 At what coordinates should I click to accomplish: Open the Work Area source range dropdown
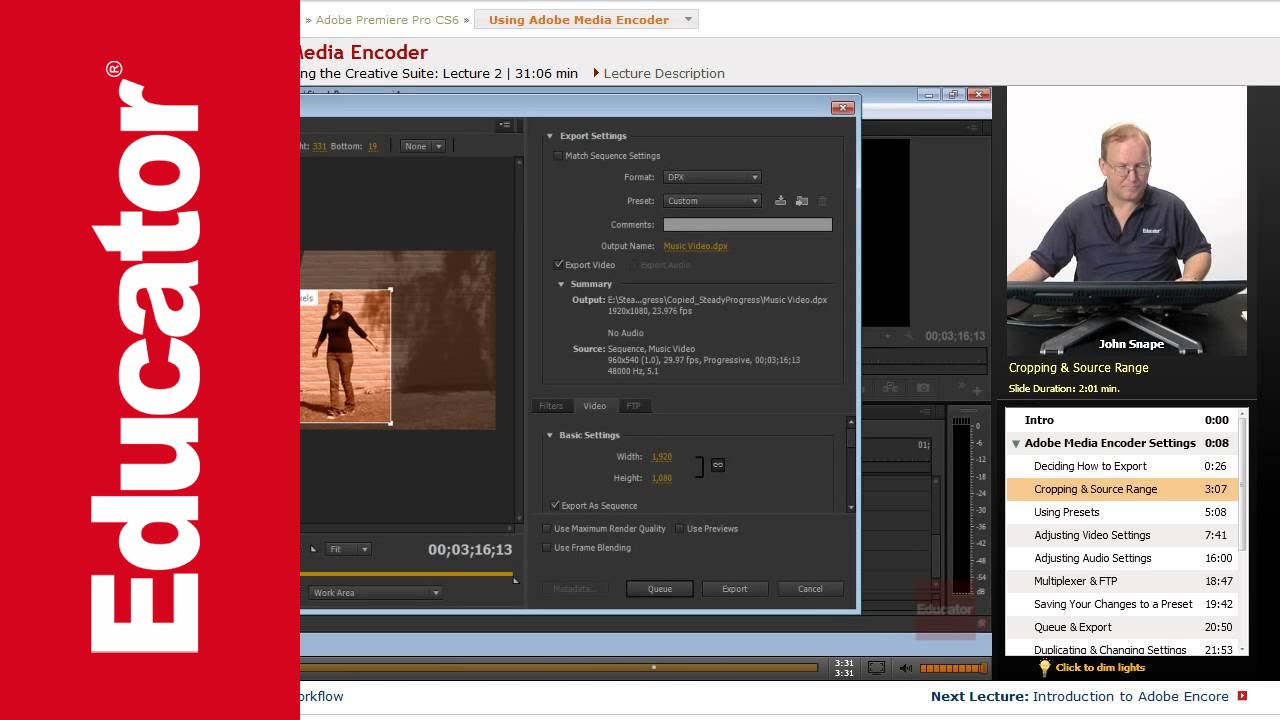click(376, 593)
